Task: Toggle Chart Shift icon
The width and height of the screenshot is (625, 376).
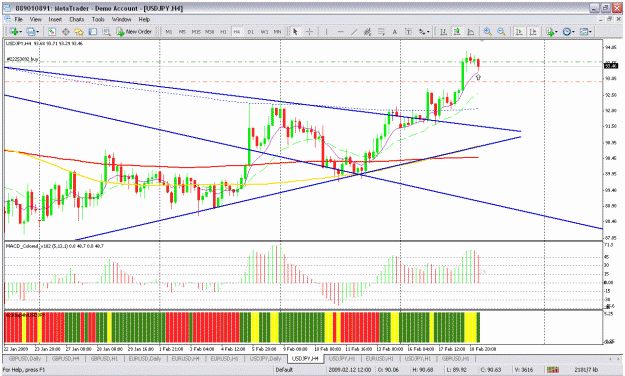Action: tap(533, 31)
